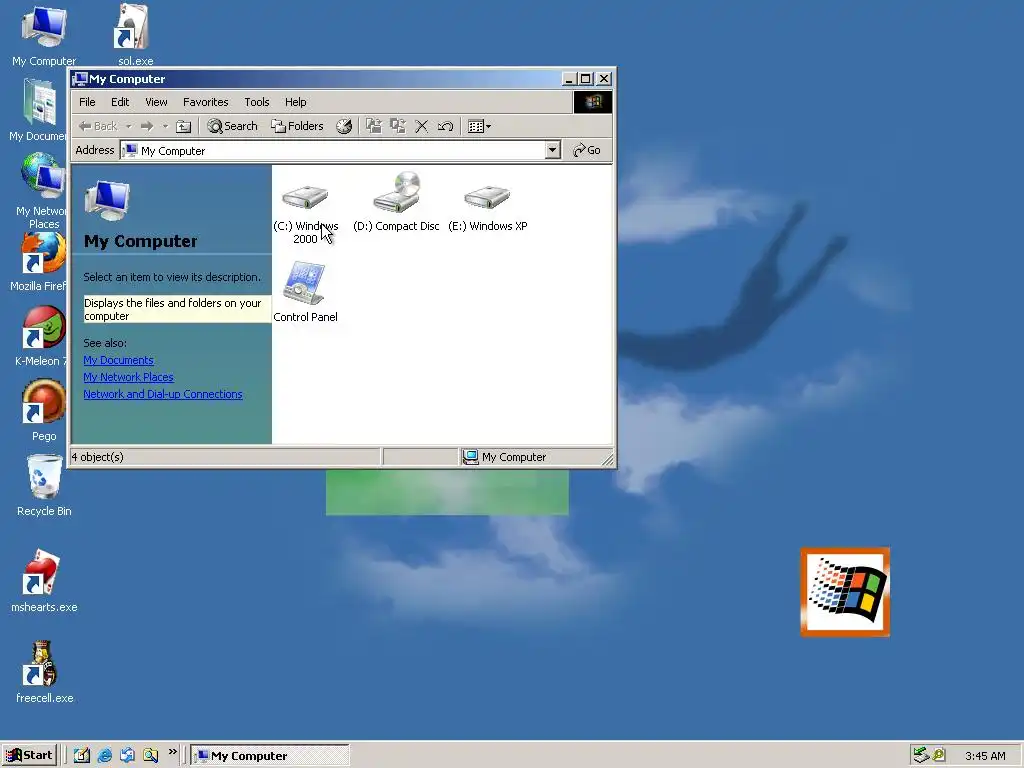Click the My Computer title bar icon
This screenshot has width=1024, height=768.
click(80, 79)
